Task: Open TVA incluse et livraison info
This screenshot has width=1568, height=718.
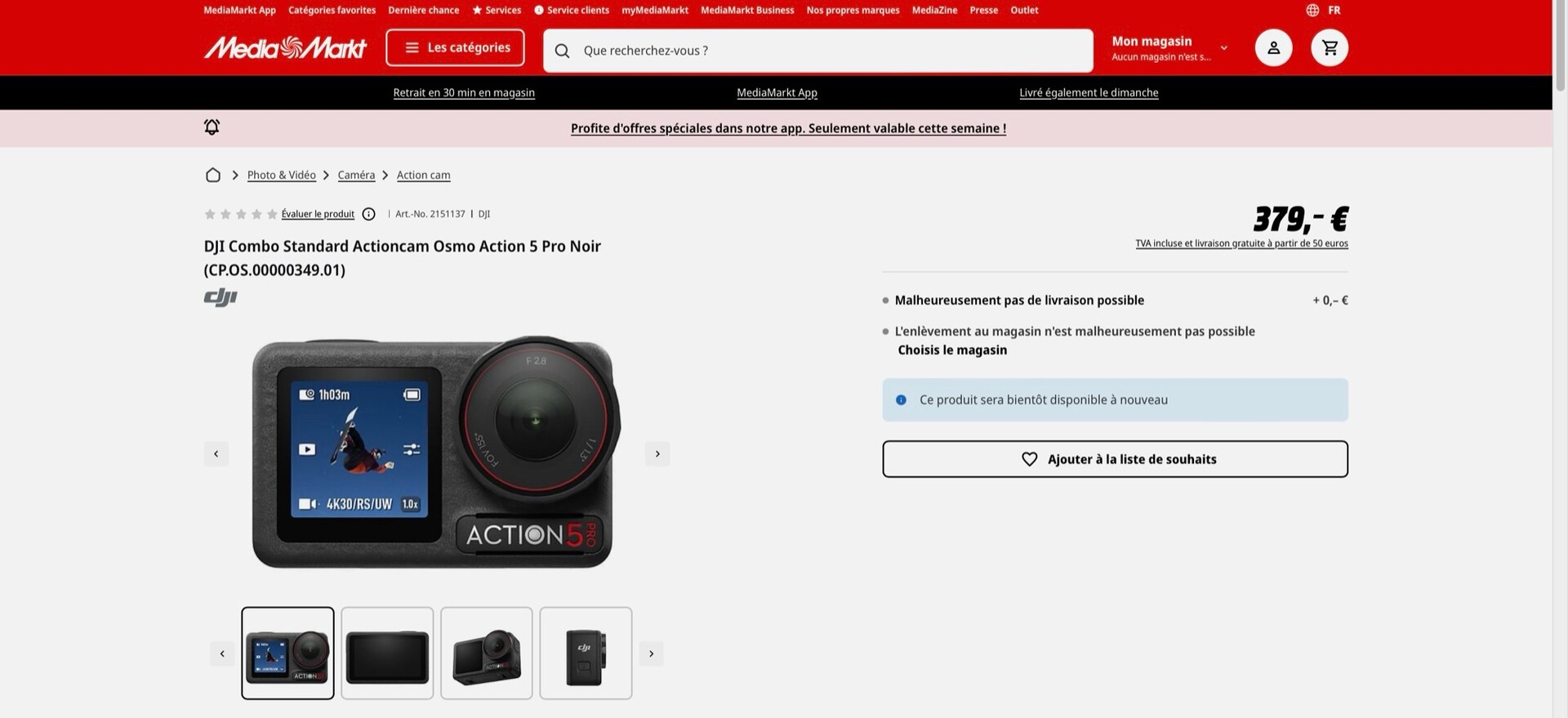Action: point(1241,243)
